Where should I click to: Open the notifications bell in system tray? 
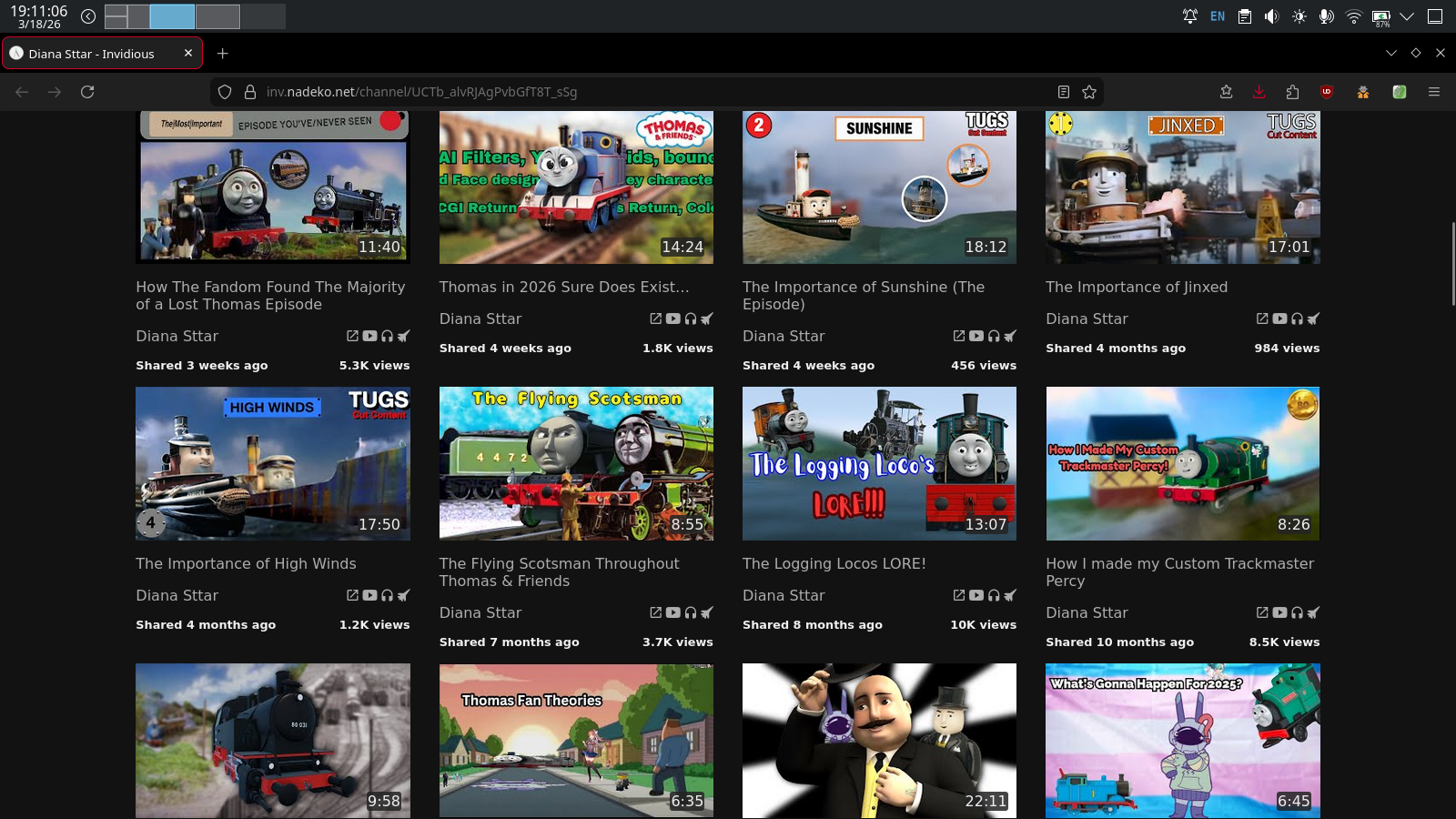click(1190, 16)
